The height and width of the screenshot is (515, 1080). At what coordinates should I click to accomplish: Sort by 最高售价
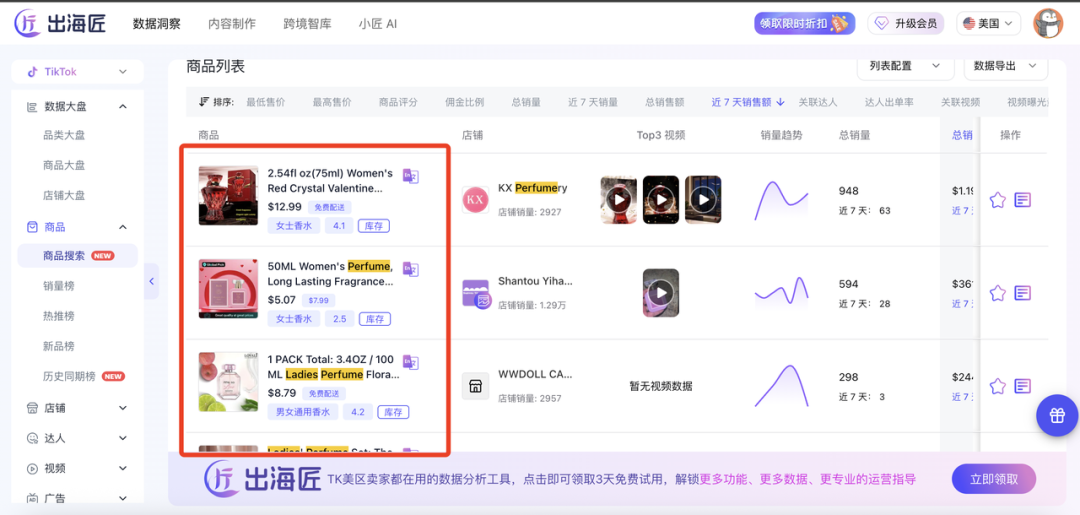[x=332, y=102]
